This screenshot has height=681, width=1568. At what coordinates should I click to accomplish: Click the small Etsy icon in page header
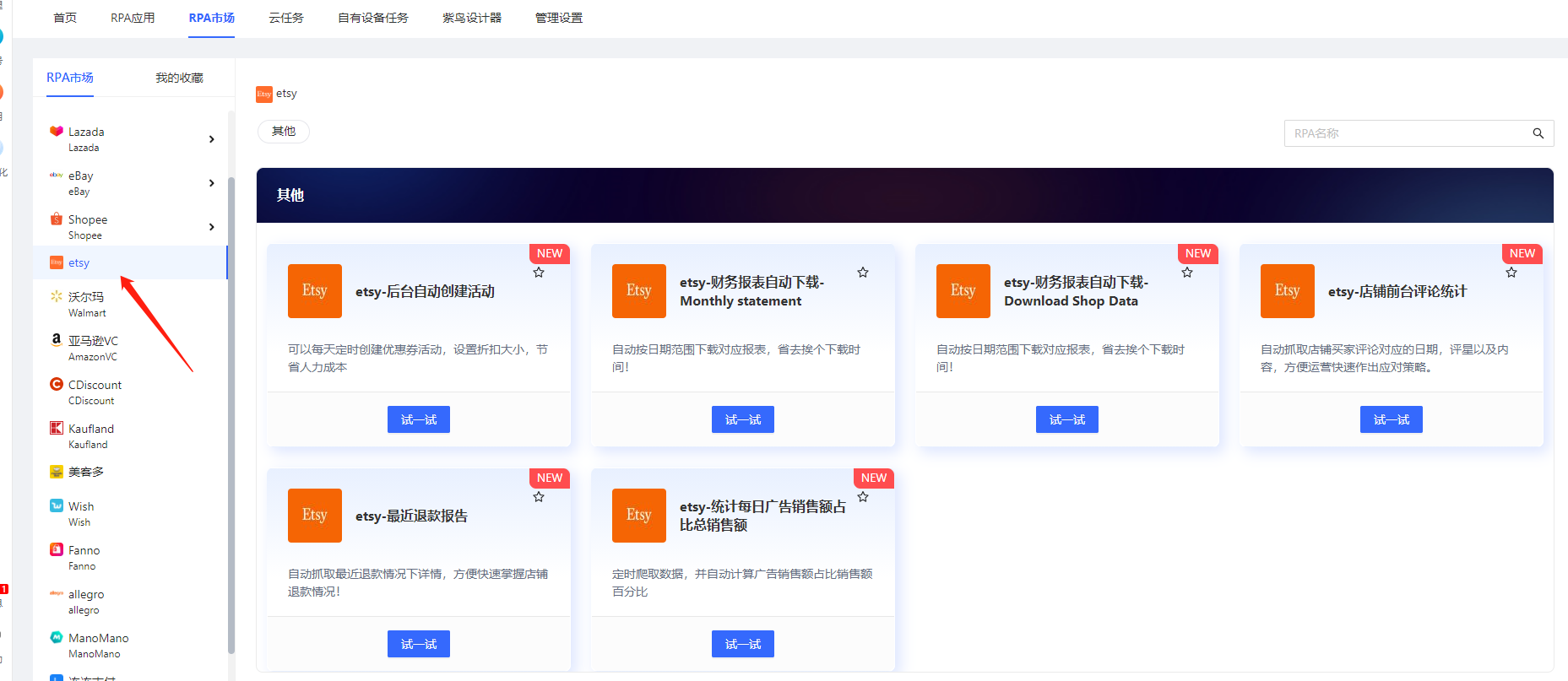coord(264,95)
